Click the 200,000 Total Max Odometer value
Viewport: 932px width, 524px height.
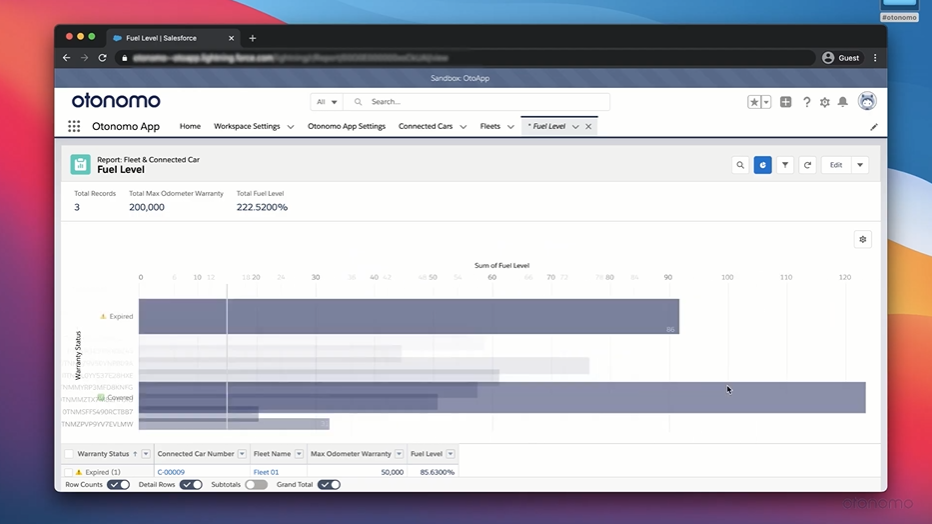[147, 207]
